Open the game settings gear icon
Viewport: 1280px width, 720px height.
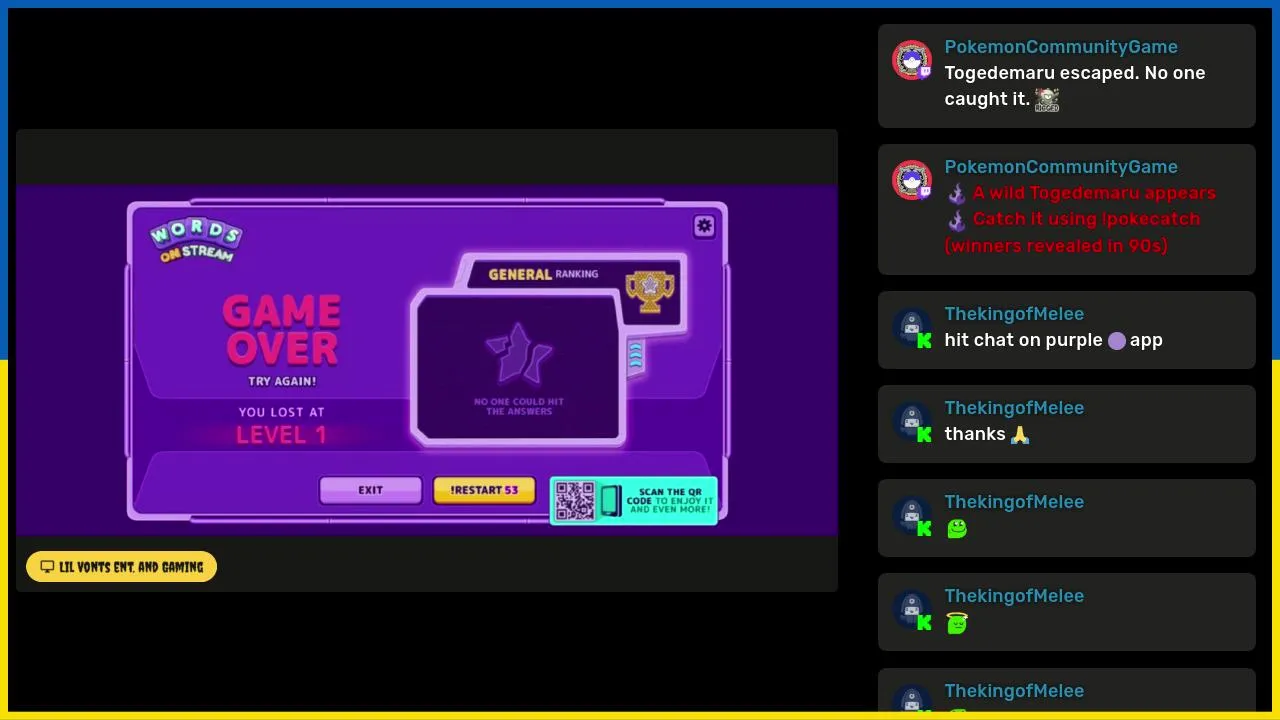[704, 226]
